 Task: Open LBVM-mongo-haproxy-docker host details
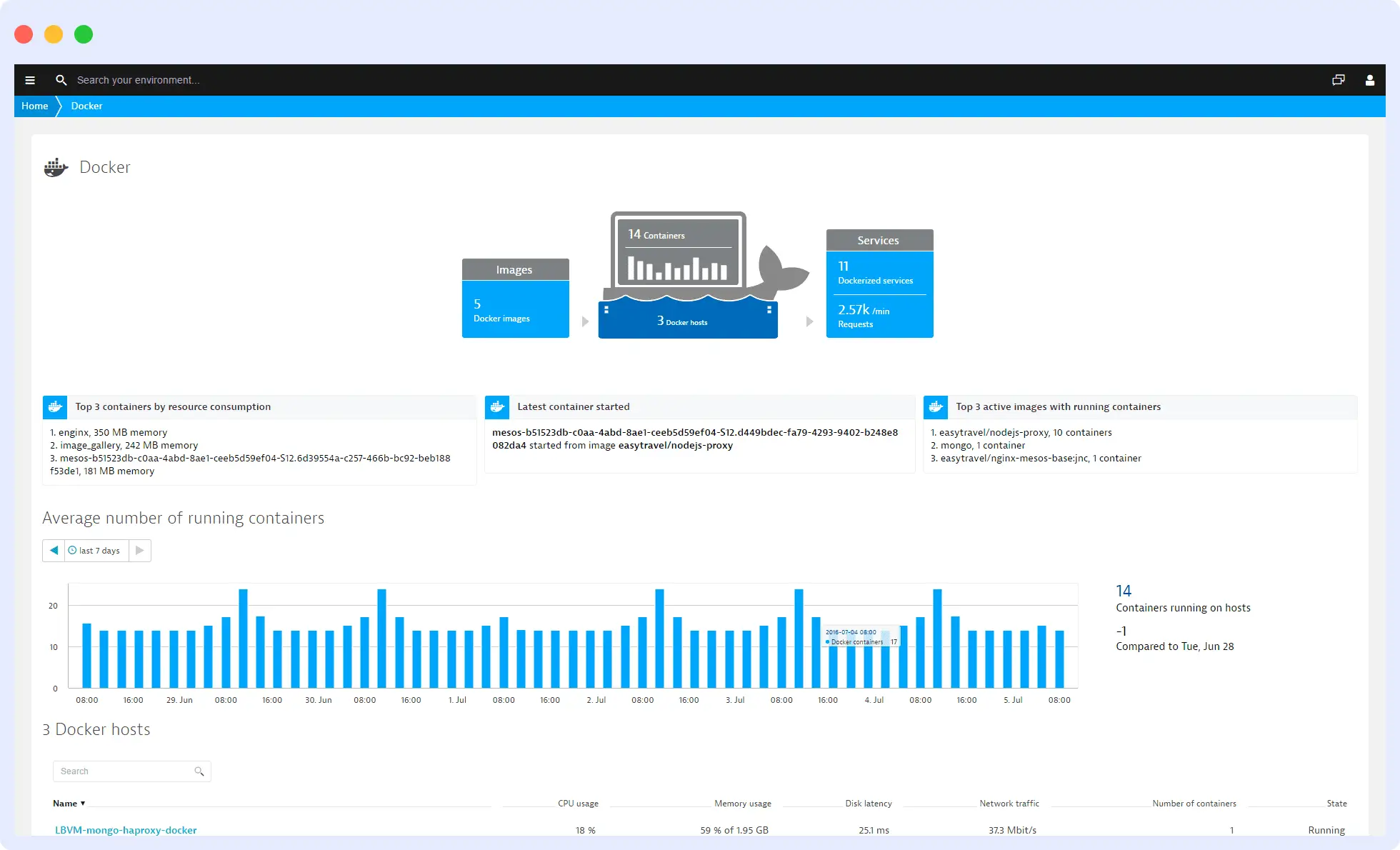(x=126, y=830)
